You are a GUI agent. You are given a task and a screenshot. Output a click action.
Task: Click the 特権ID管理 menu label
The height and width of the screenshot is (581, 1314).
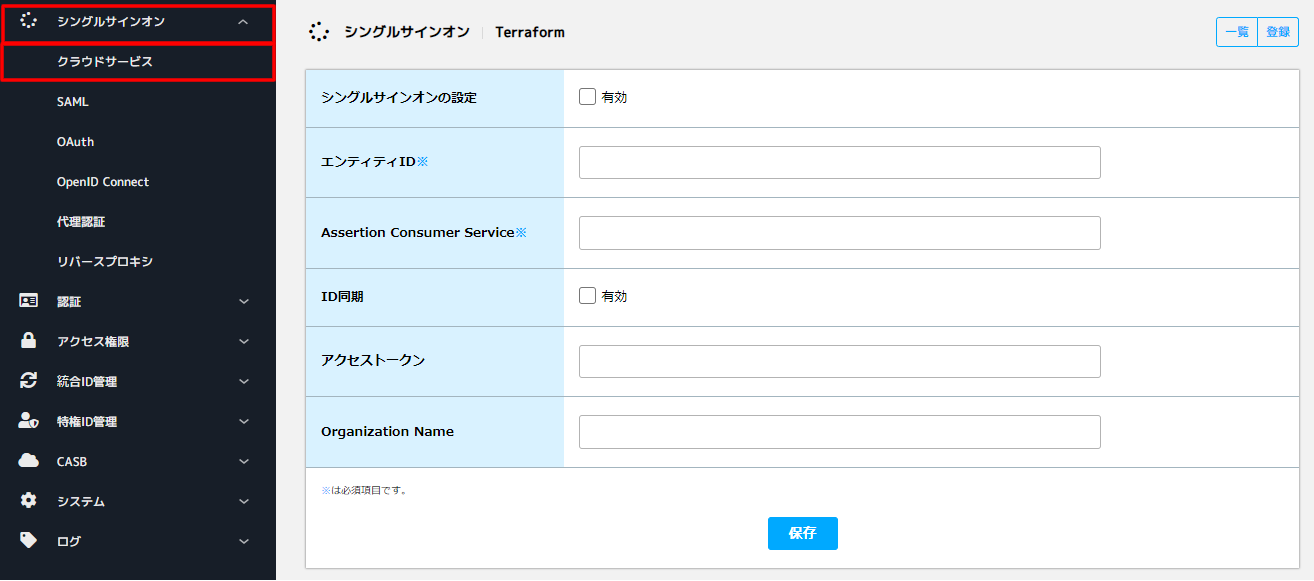click(87, 421)
